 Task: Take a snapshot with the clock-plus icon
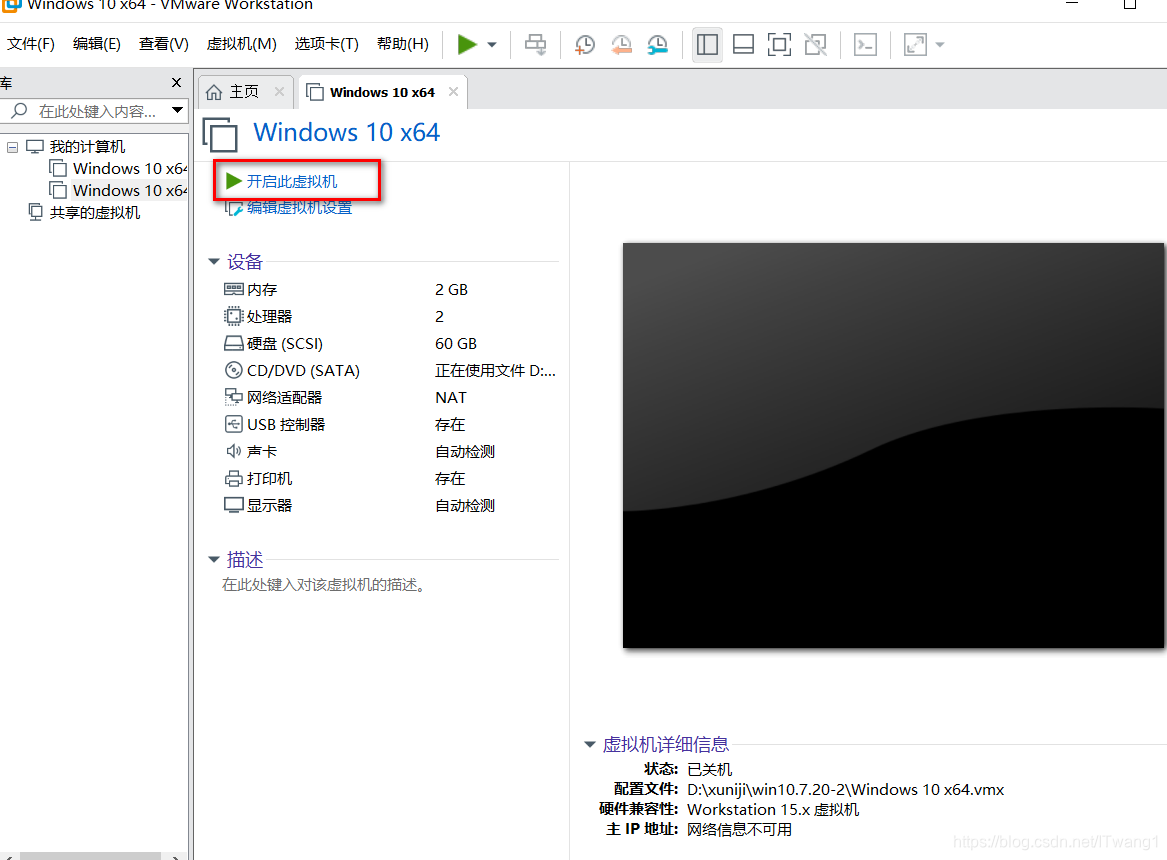tap(585, 45)
